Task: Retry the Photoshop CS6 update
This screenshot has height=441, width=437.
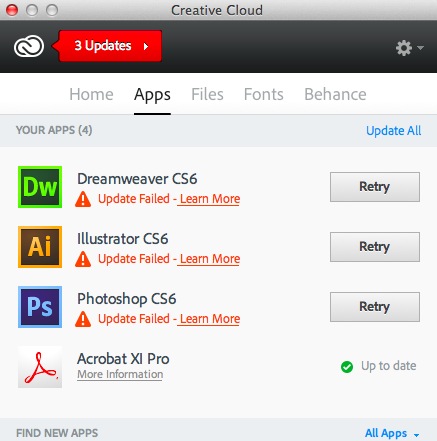Action: (375, 307)
